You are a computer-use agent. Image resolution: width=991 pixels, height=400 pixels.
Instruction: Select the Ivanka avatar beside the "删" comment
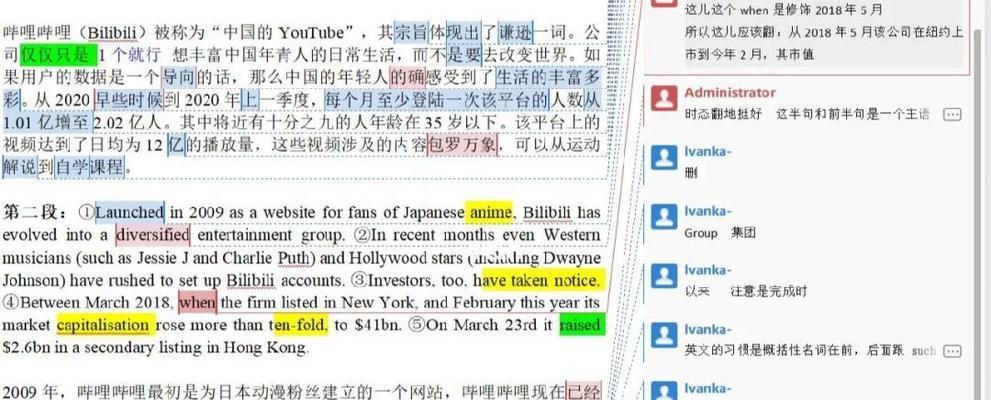[x=664, y=157]
